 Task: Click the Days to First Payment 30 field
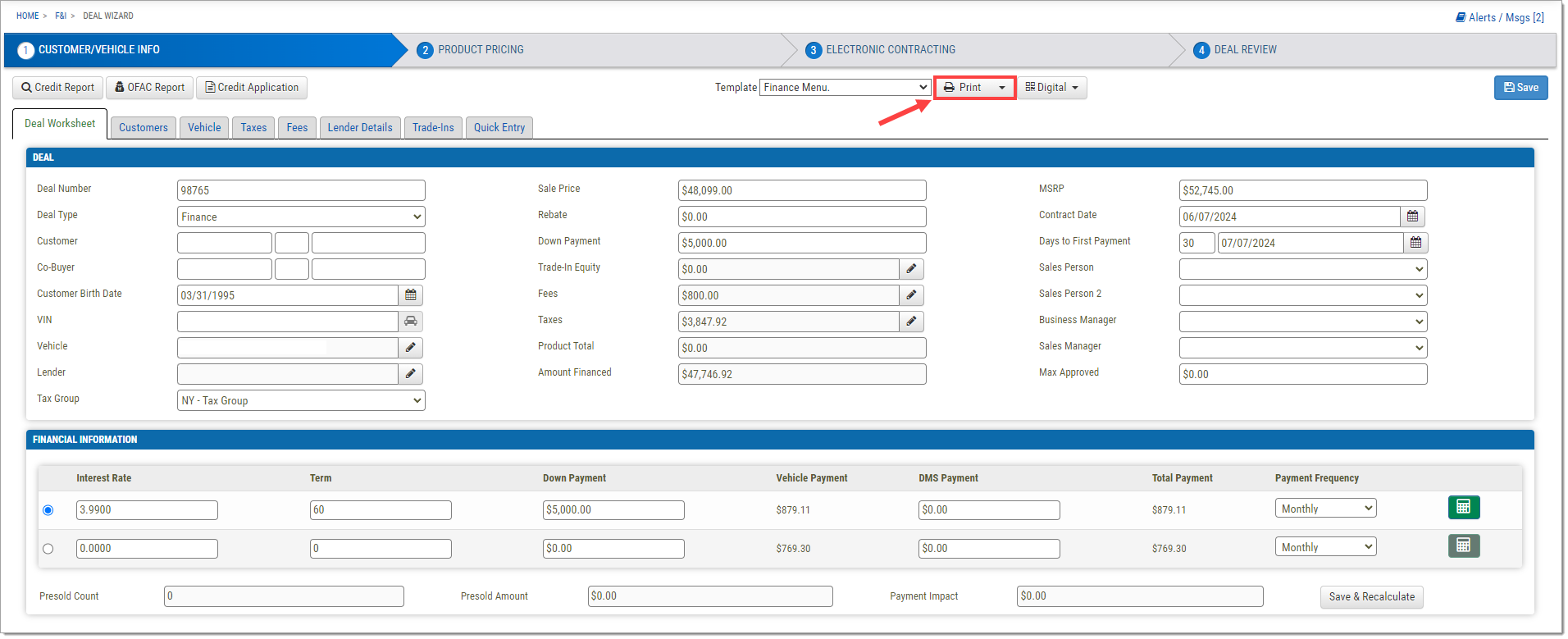coord(1197,243)
